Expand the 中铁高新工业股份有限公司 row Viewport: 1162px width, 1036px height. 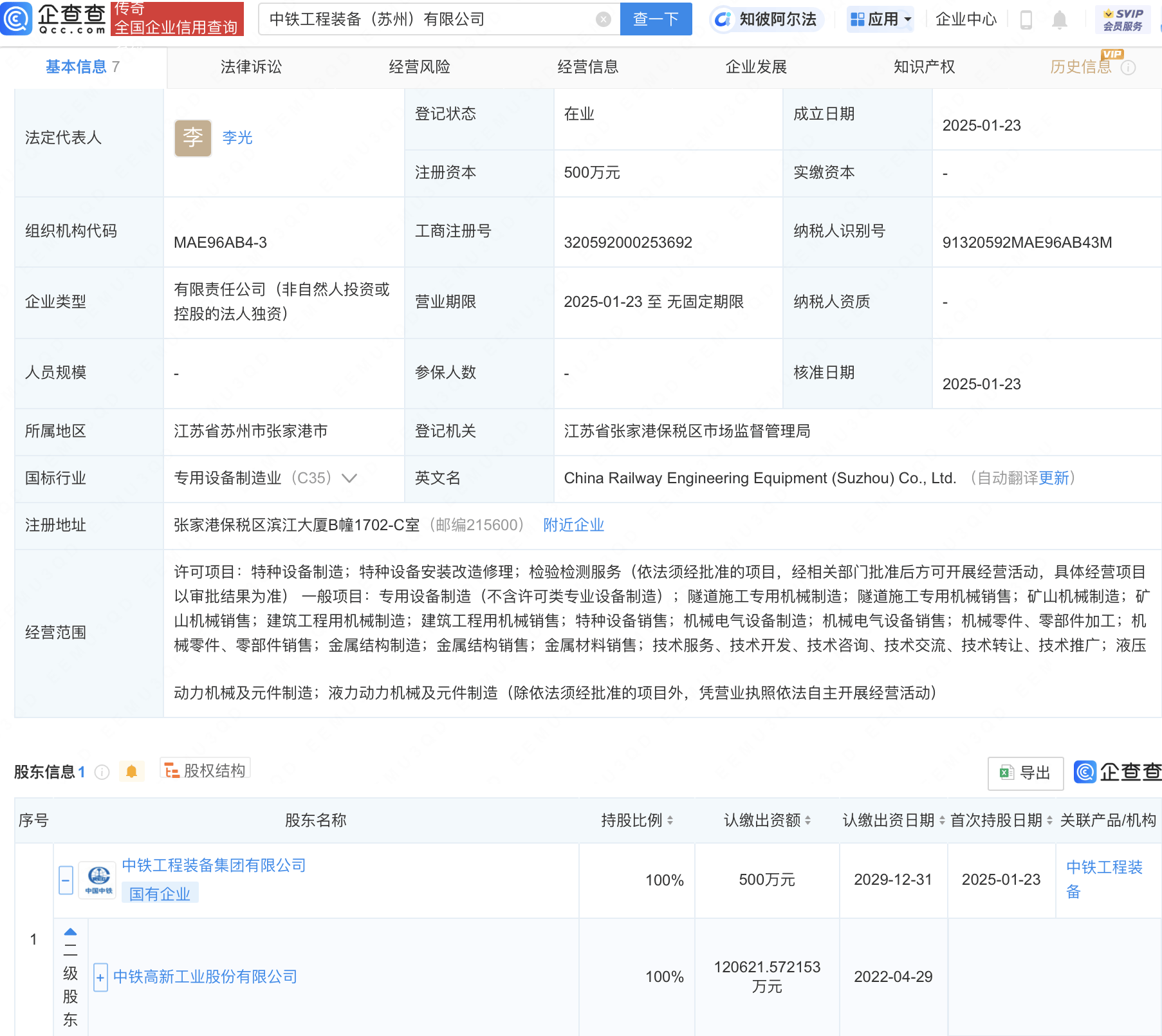(100, 977)
